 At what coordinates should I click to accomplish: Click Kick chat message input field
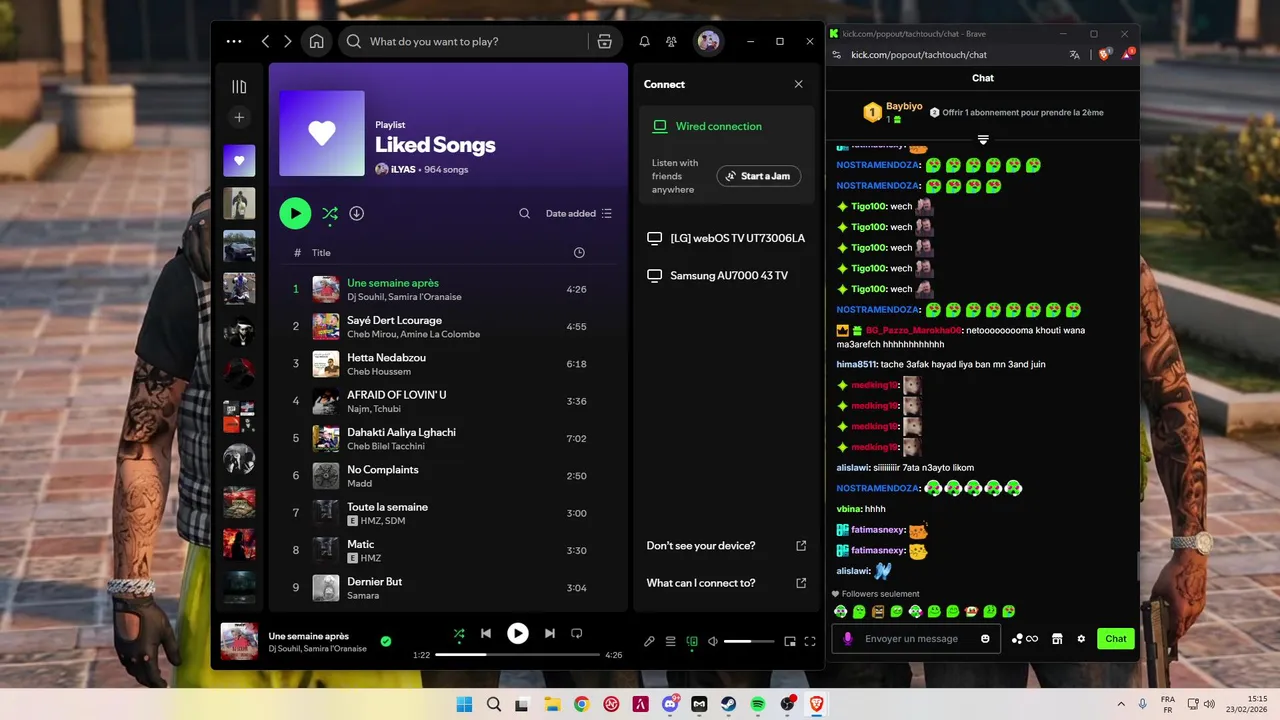coord(915,639)
